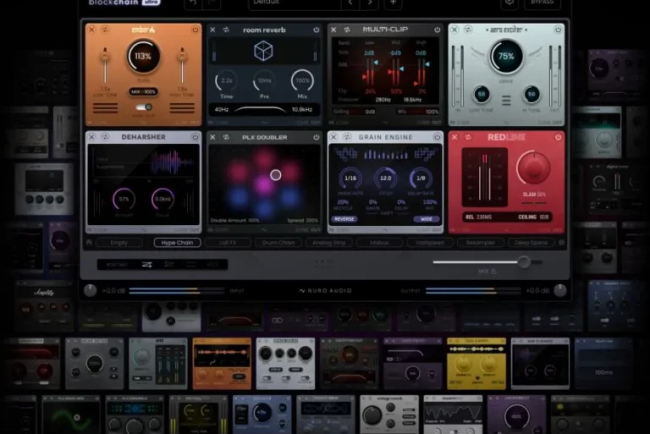
Task: Click the Ember Low Tone vertical slider
Action: click(105, 66)
